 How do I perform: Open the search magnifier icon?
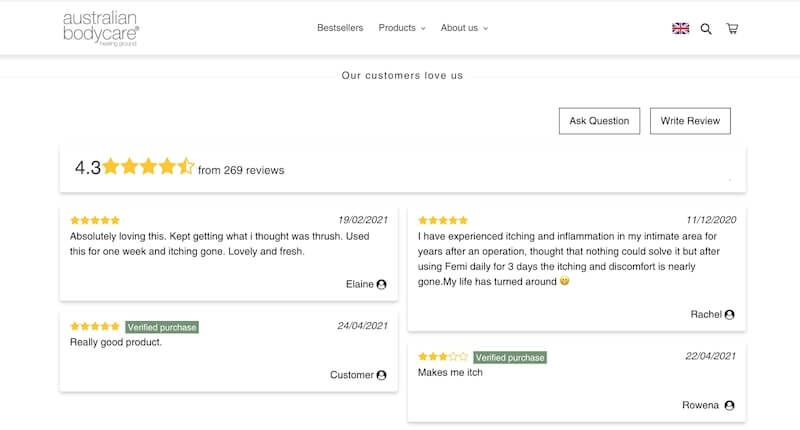pyautogui.click(x=706, y=29)
